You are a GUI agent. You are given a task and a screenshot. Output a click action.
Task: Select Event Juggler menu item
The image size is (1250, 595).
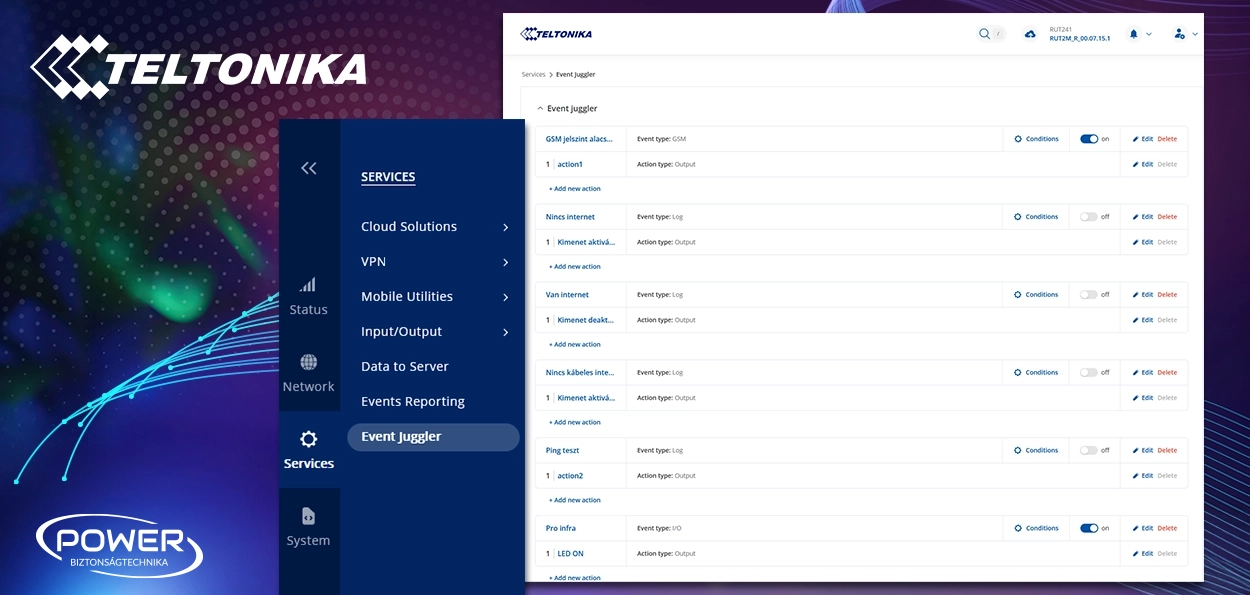coord(433,437)
